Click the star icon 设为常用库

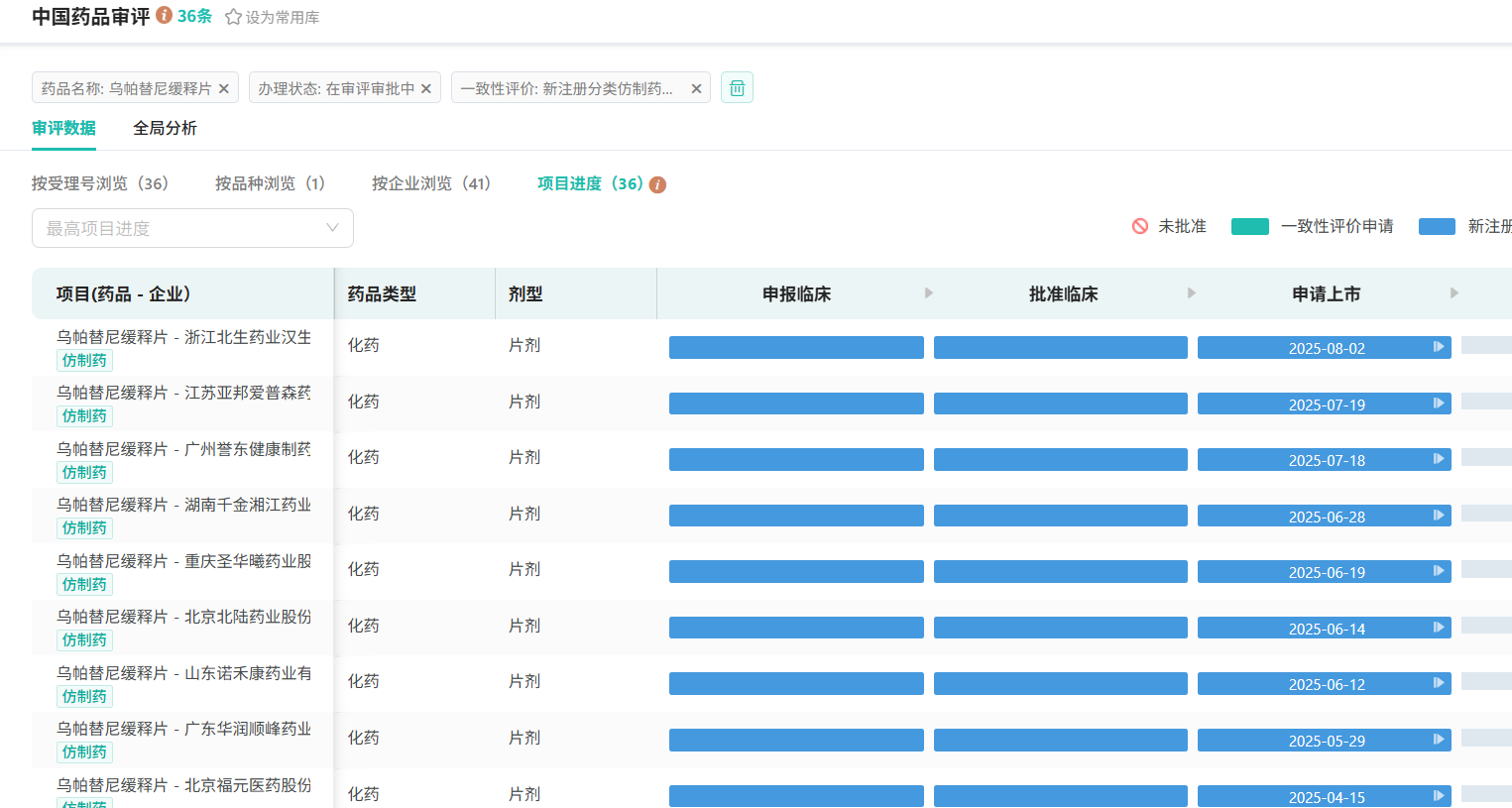click(x=234, y=17)
